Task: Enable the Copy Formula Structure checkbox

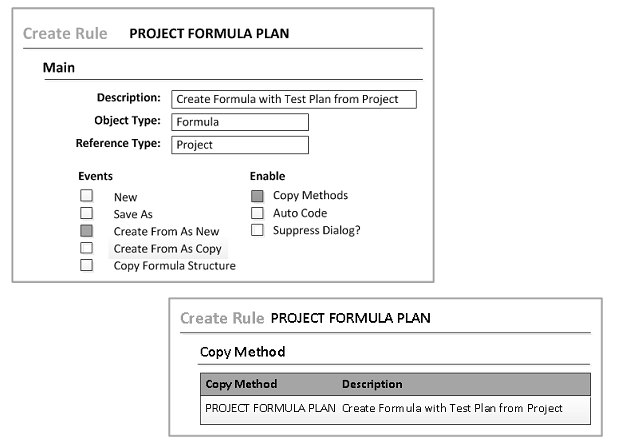Action: pyautogui.click(x=87, y=265)
